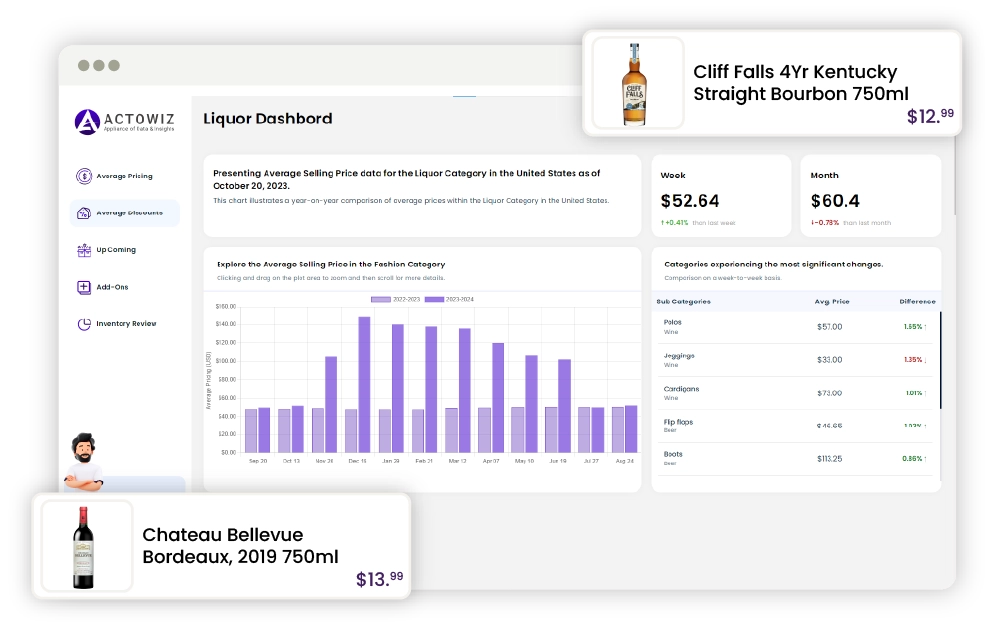This screenshot has width=1000, height=642.
Task: Click the 1.35% difference for Jeggings
Action: 915,360
